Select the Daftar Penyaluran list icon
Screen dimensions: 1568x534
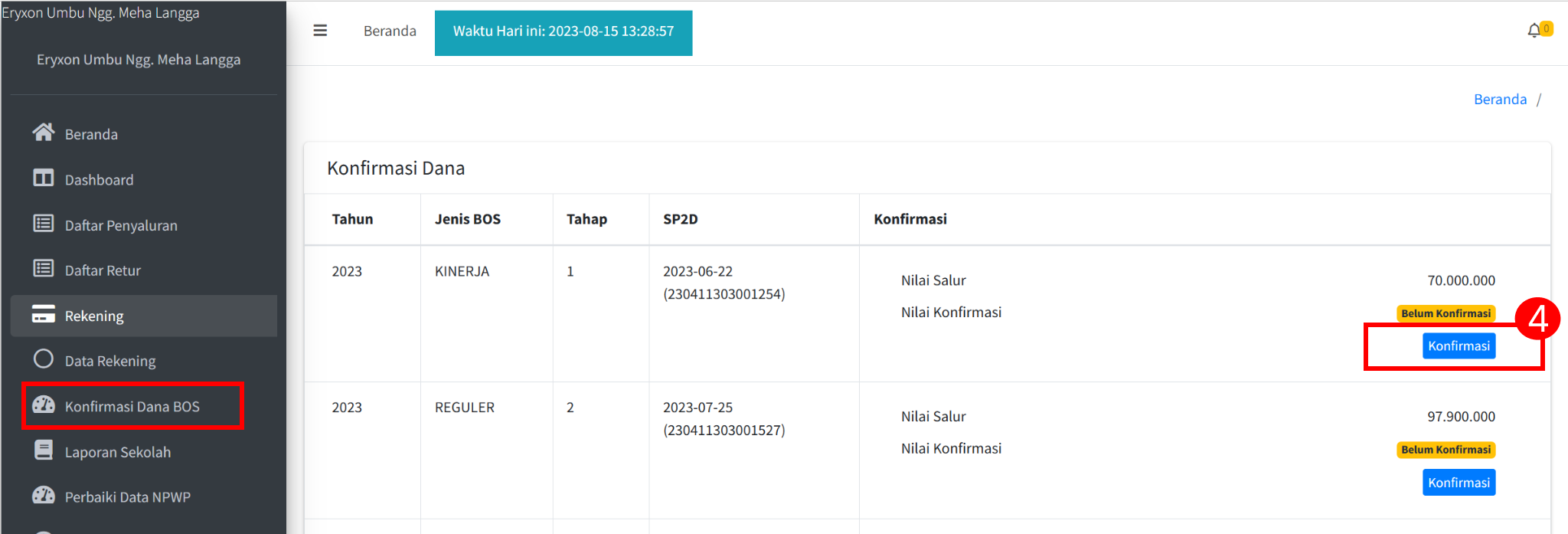(x=44, y=224)
